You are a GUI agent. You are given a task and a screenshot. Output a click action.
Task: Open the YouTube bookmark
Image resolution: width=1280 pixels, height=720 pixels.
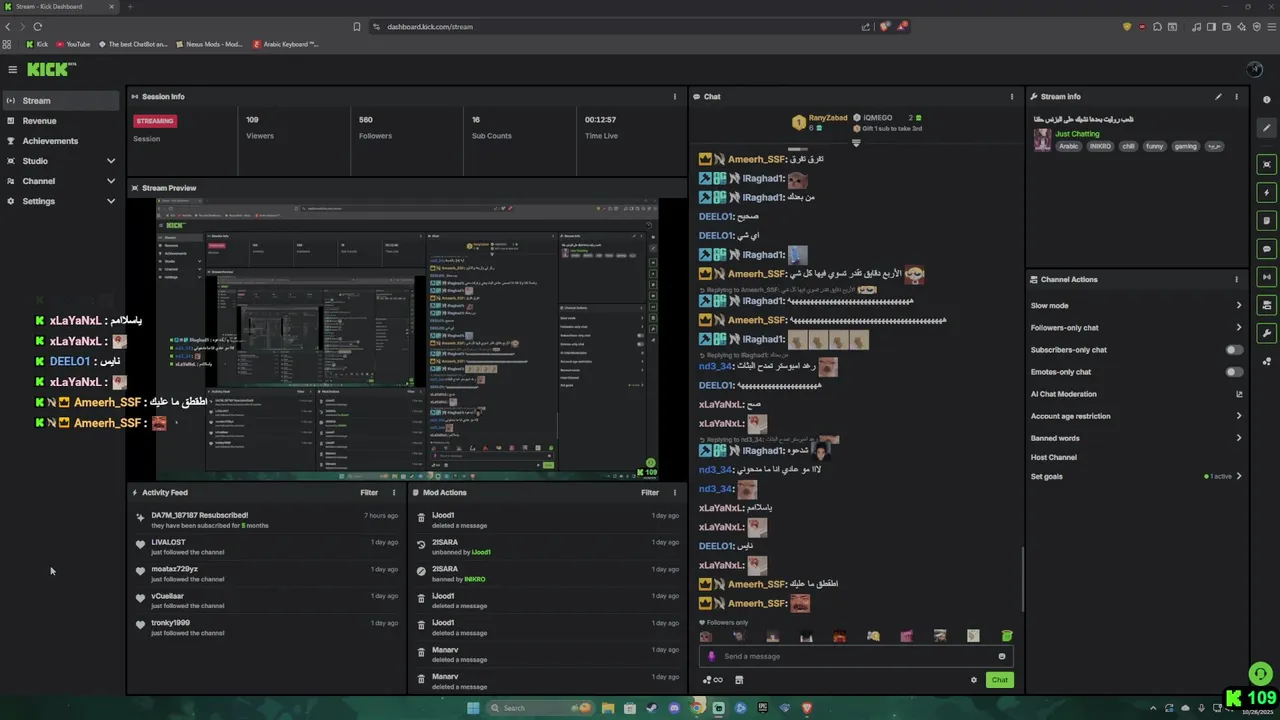[74, 44]
